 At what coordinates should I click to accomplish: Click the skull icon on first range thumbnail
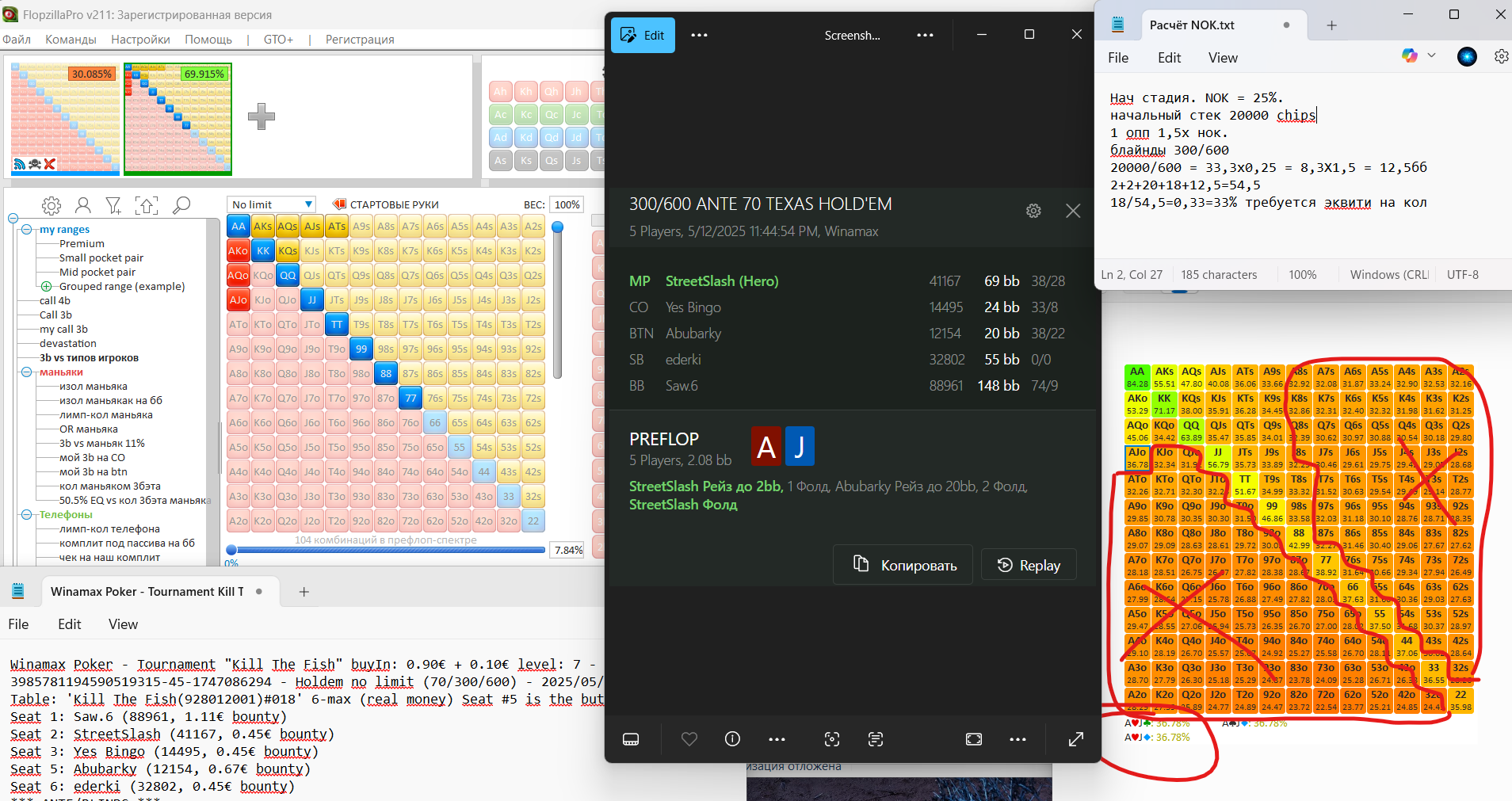35,164
